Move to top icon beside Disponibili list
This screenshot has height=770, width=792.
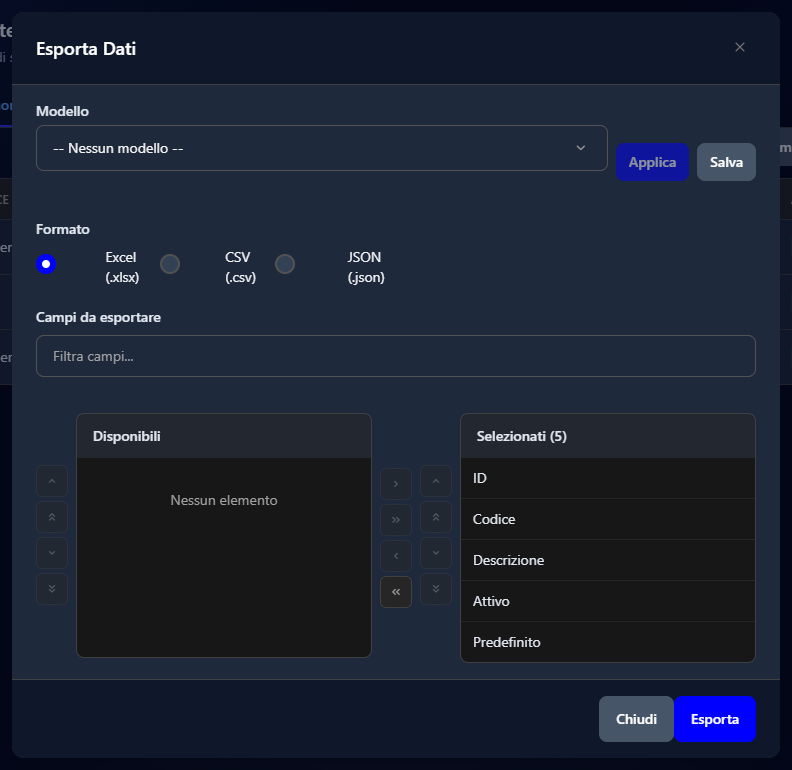click(x=52, y=517)
